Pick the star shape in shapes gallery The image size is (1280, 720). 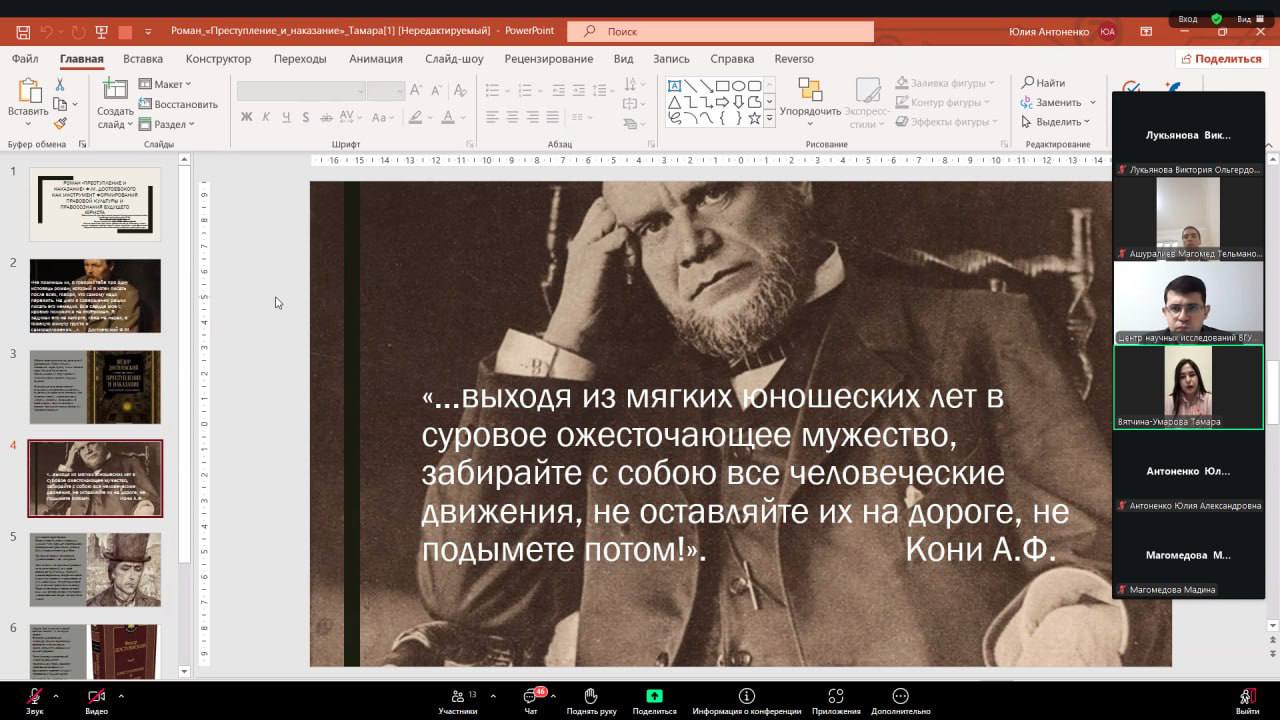click(754, 118)
